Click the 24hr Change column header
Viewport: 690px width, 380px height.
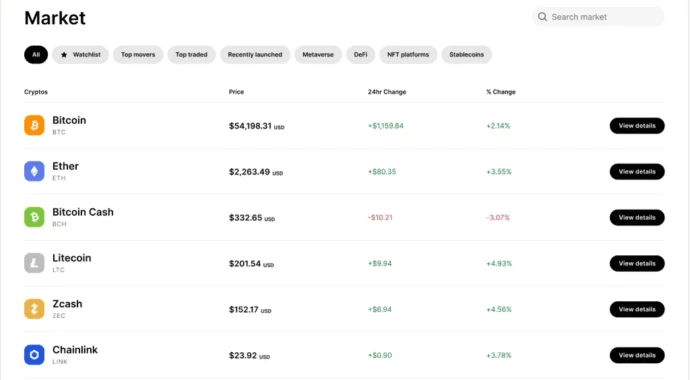(x=387, y=92)
